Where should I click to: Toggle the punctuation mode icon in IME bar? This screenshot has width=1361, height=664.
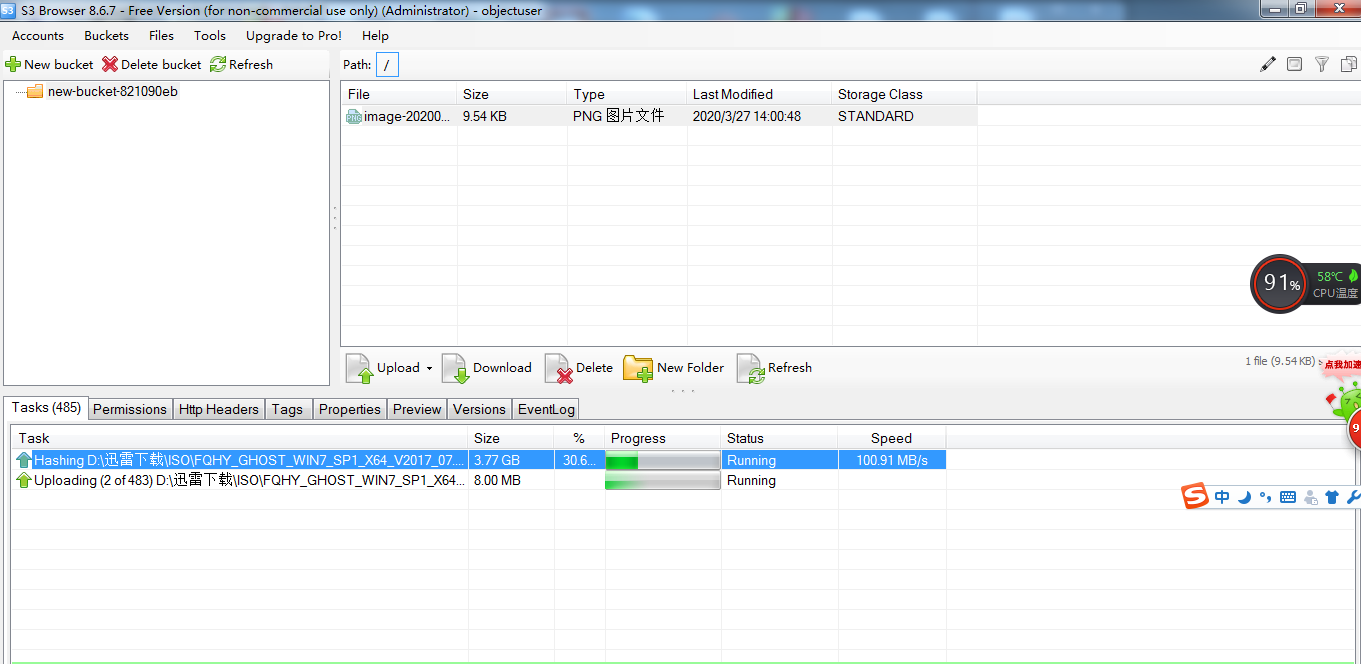pos(1265,497)
